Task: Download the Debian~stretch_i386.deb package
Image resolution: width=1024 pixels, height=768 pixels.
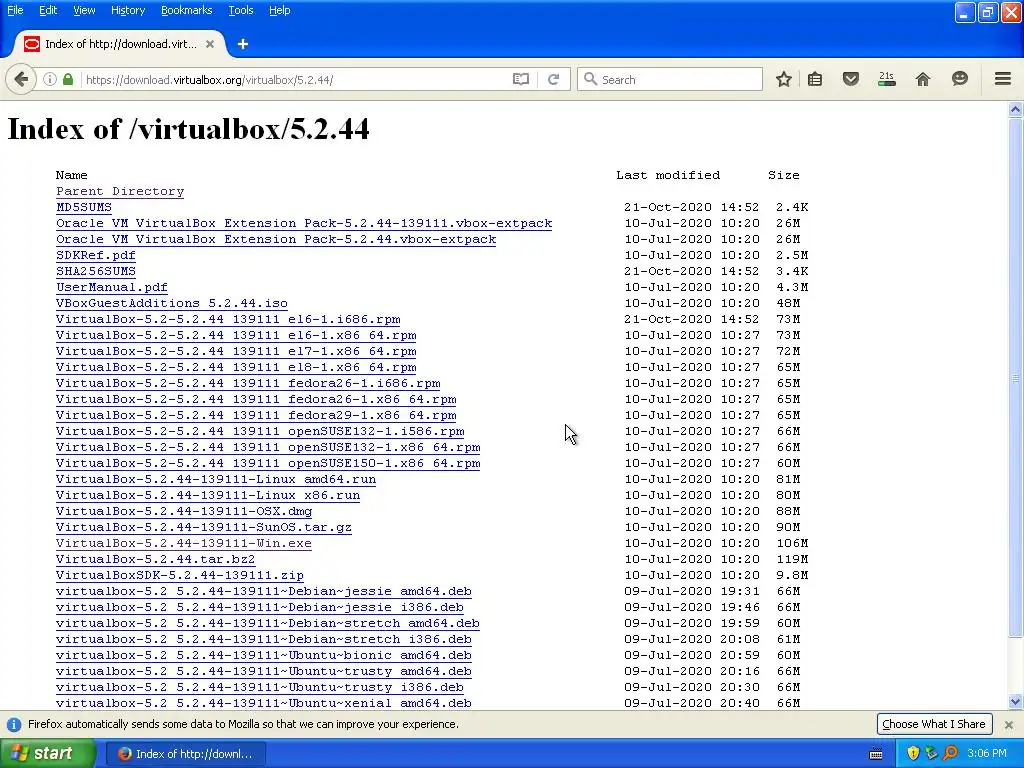Action: pos(264,639)
